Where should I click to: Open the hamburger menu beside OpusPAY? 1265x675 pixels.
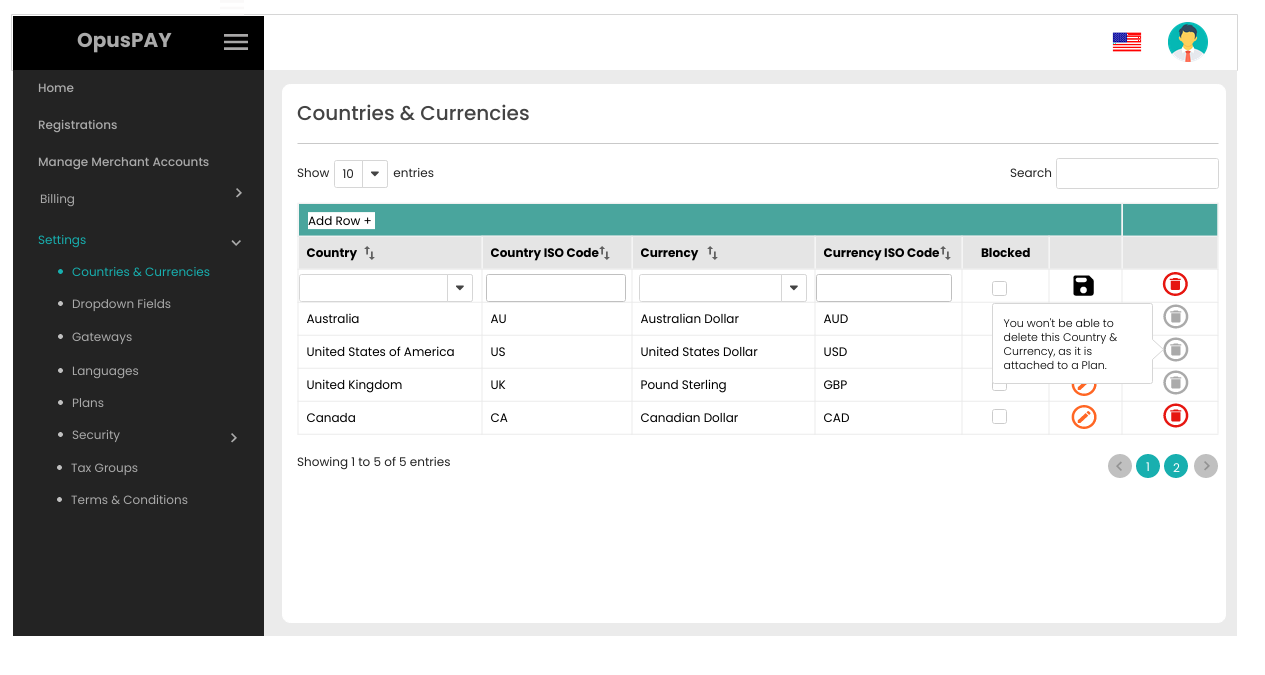coord(236,42)
